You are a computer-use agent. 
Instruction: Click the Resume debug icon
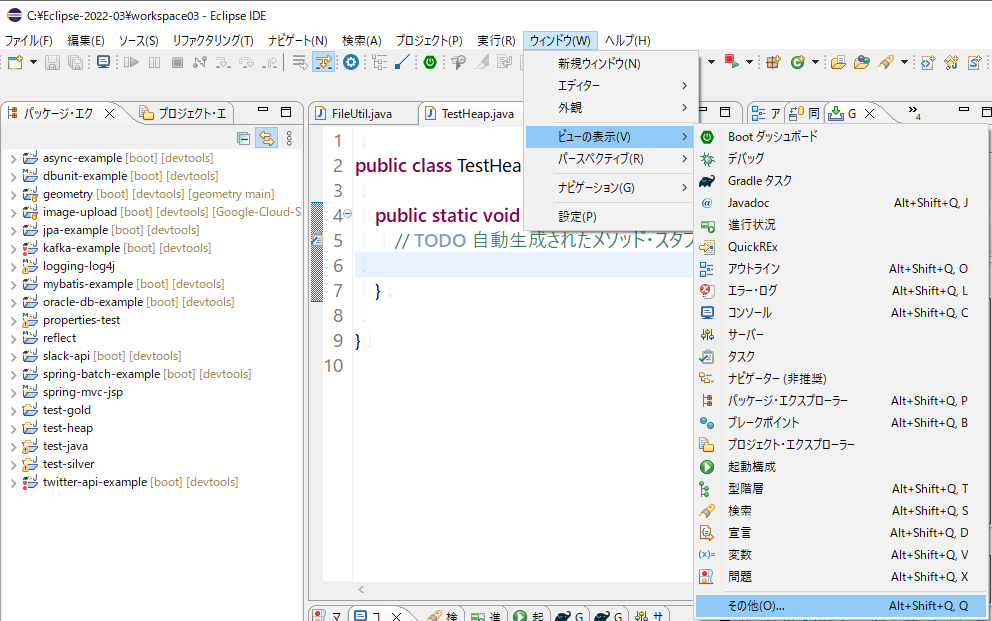click(131, 62)
